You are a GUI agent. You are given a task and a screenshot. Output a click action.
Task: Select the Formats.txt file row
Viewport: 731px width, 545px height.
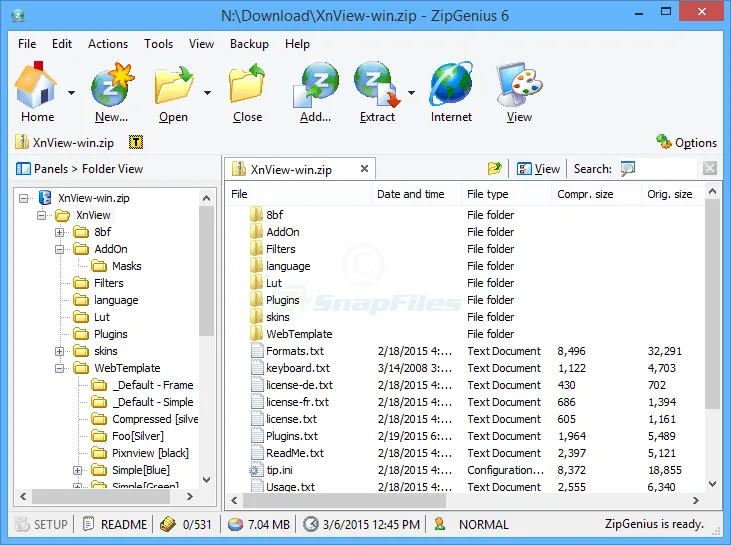(x=465, y=351)
